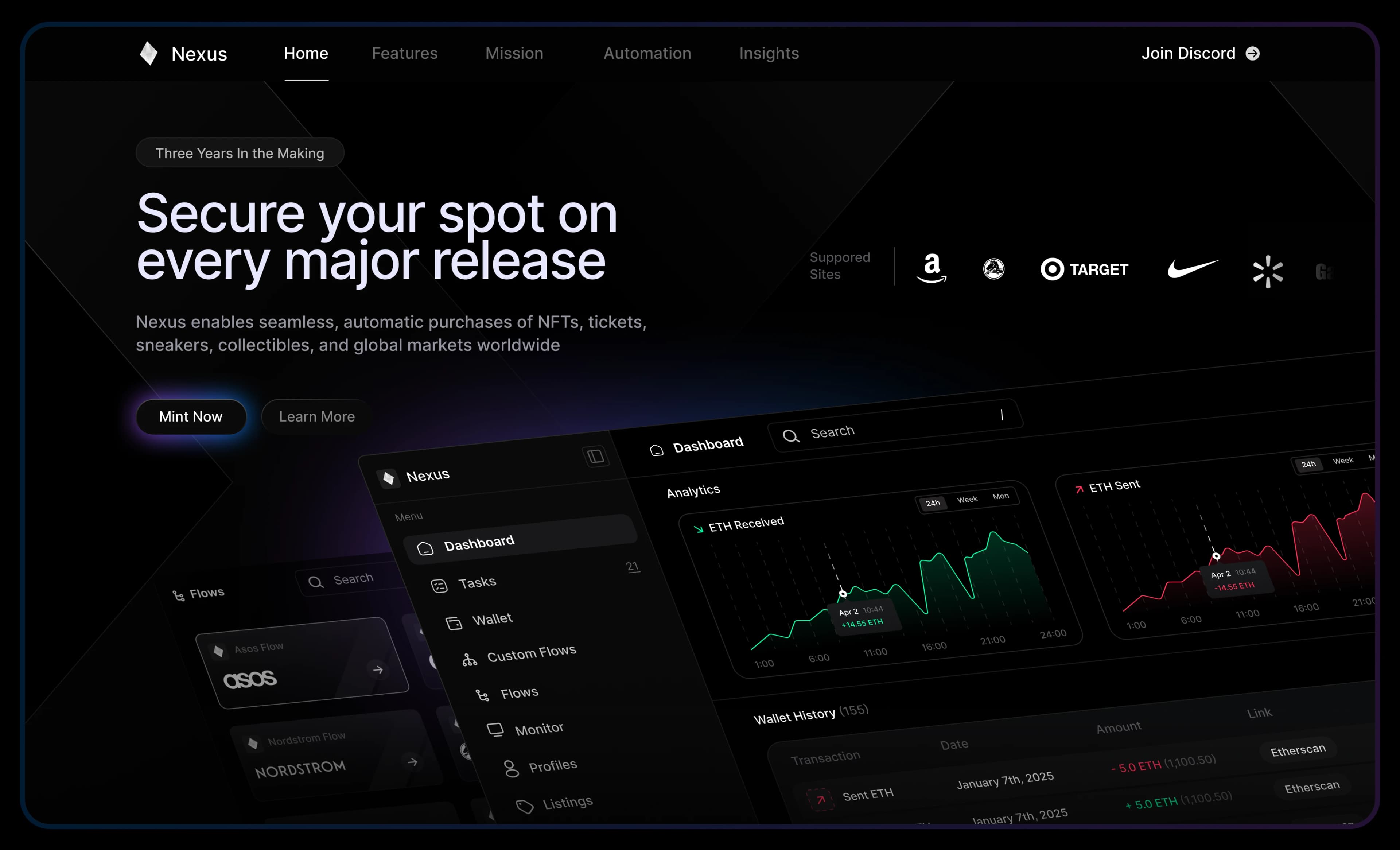Select Mon range on ETH Received chart

tap(1000, 496)
